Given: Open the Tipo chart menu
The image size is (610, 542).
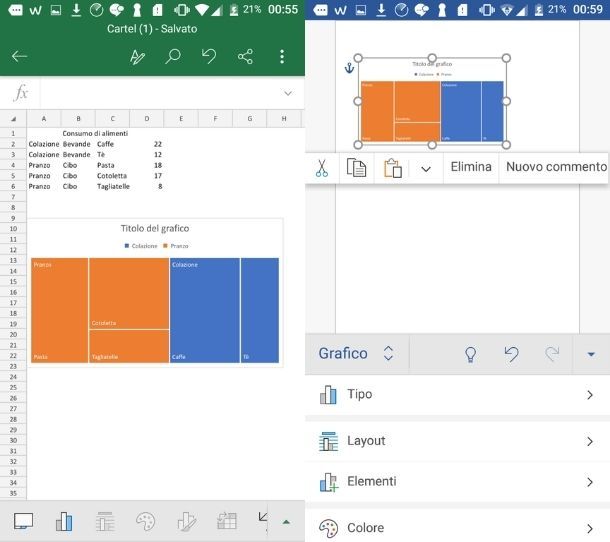Looking at the screenshot, I should pos(458,395).
